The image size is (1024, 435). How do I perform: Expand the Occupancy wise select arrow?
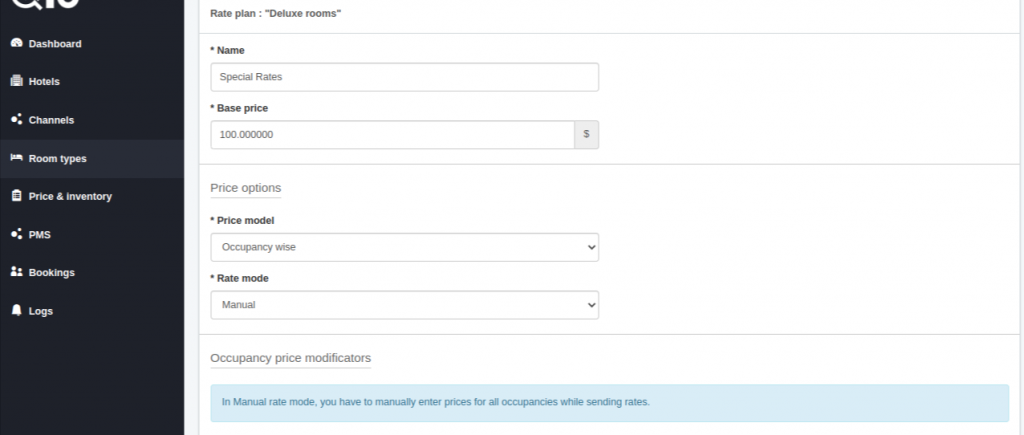click(591, 248)
